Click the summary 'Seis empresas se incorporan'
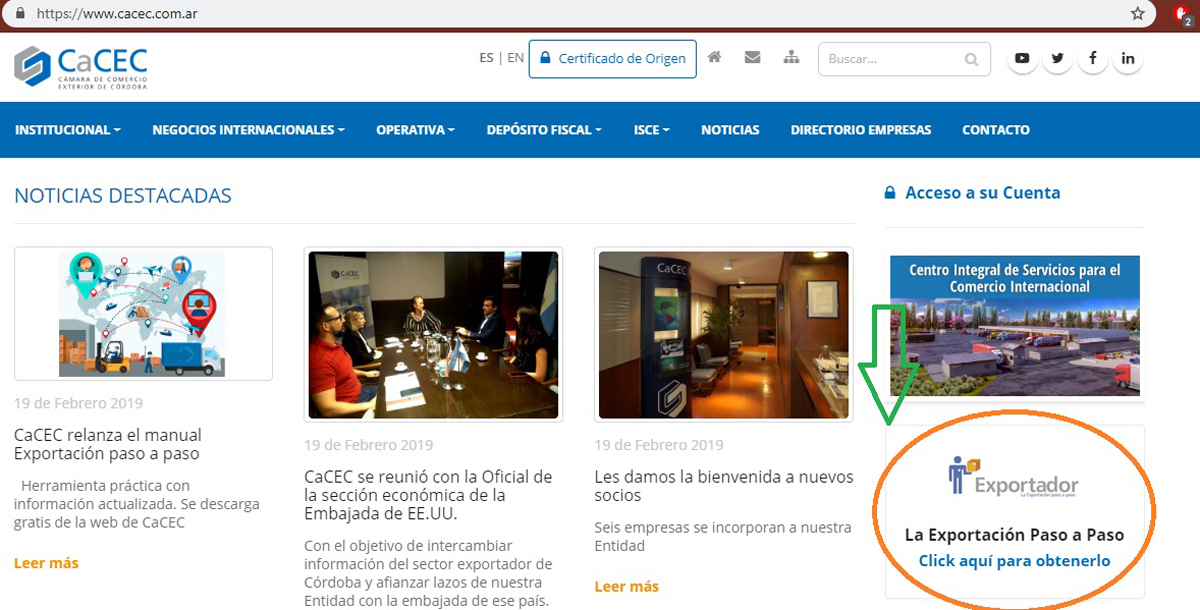This screenshot has width=1200, height=610. (723, 537)
